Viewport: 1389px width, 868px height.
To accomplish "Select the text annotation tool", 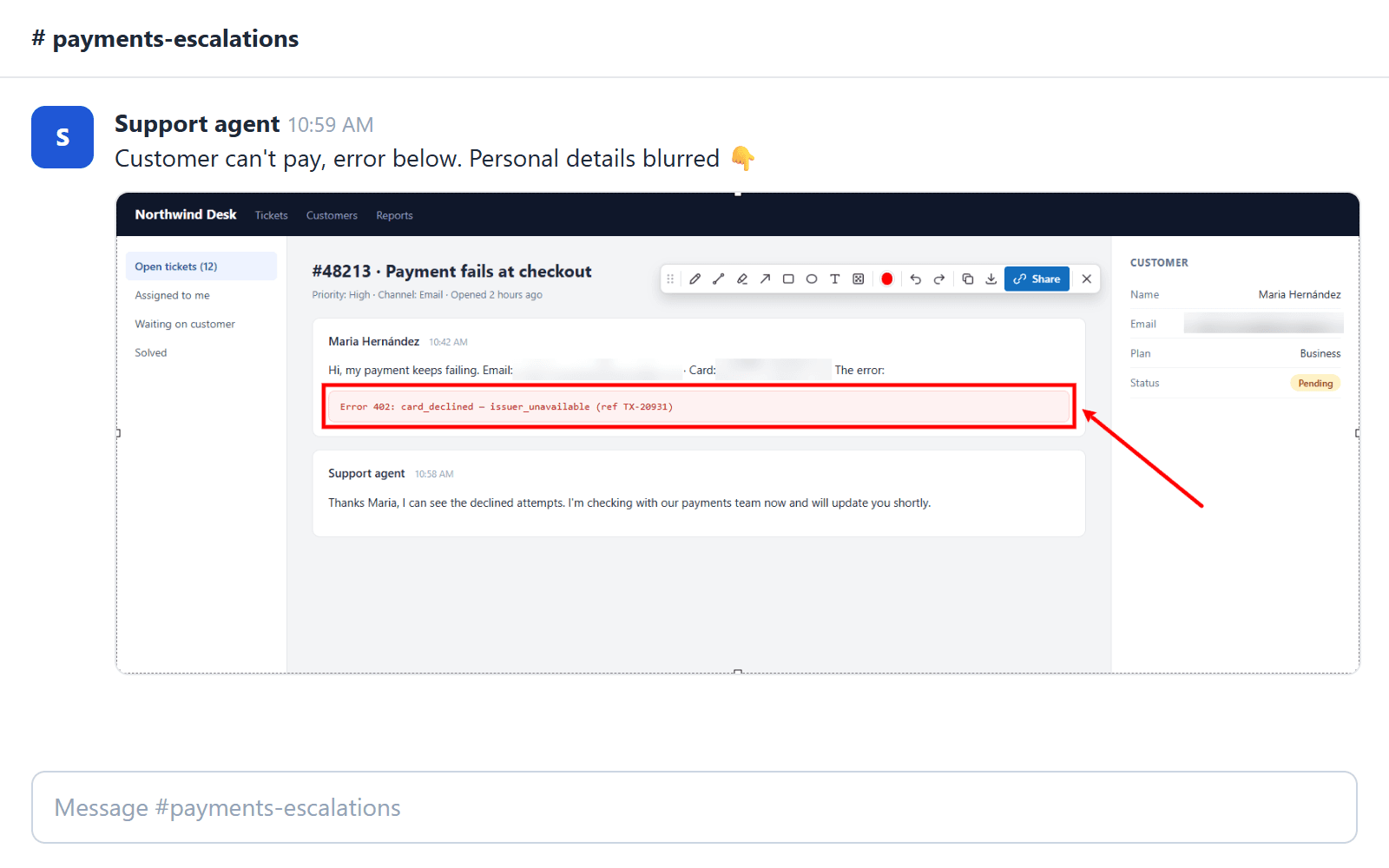I will click(835, 279).
